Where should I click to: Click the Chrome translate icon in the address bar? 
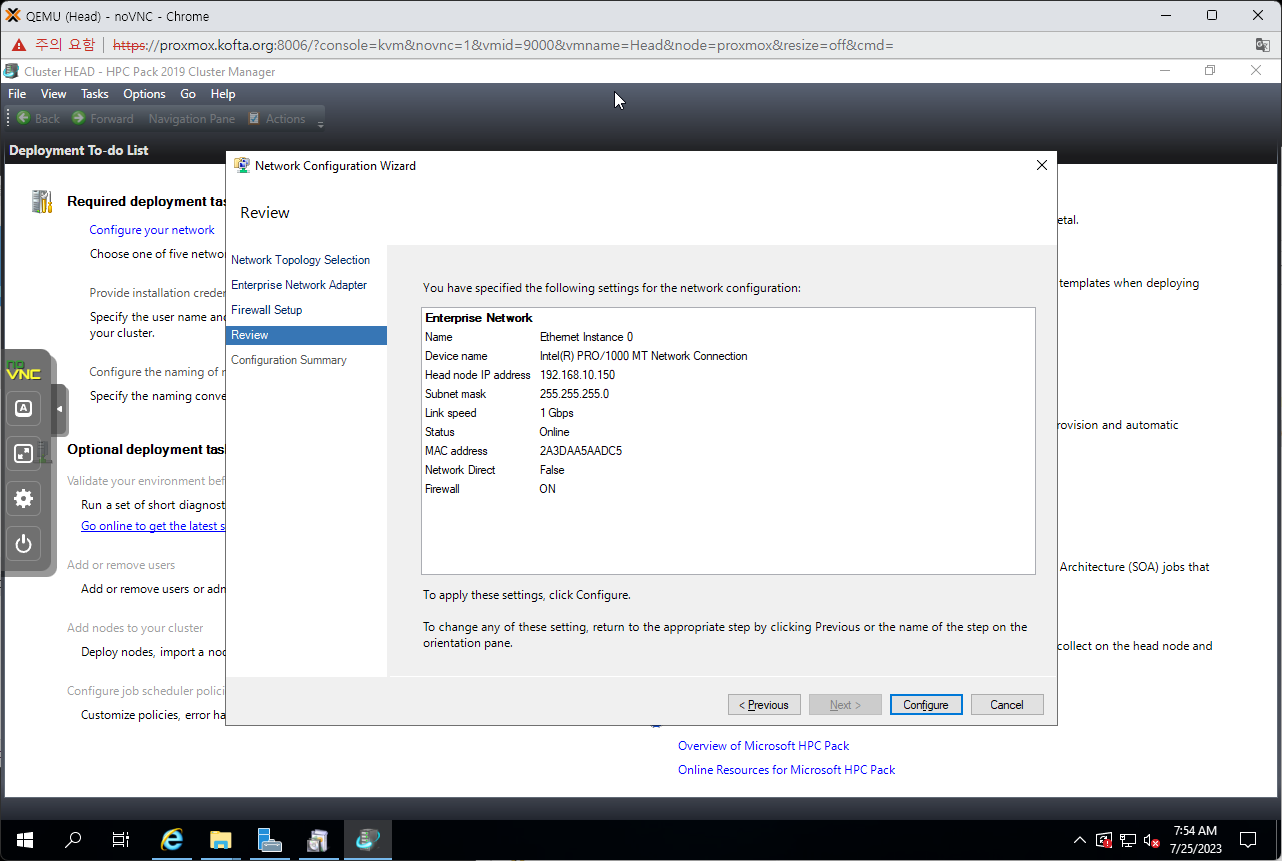pyautogui.click(x=1263, y=45)
